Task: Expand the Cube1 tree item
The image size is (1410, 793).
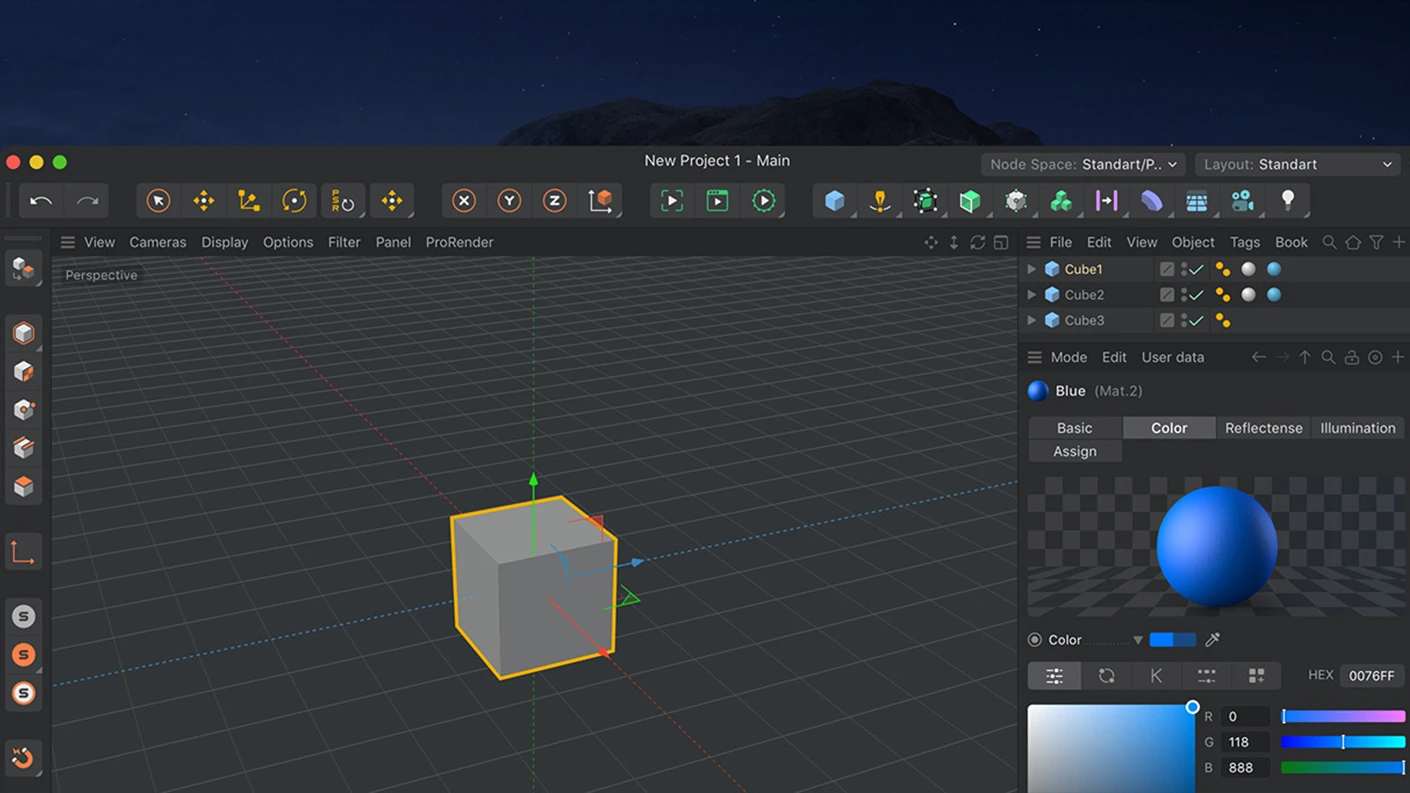Action: coord(1032,269)
